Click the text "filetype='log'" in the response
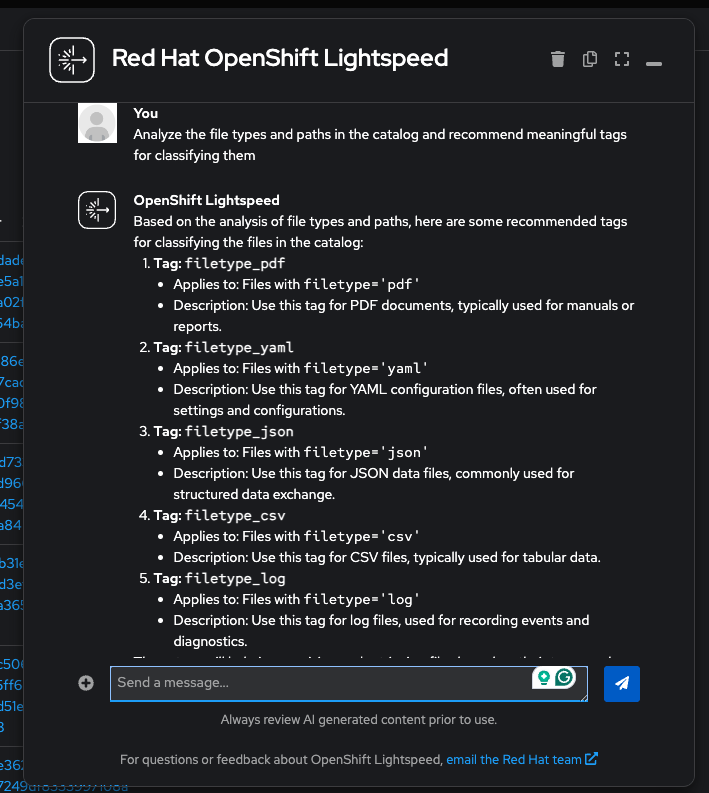 coord(361,599)
